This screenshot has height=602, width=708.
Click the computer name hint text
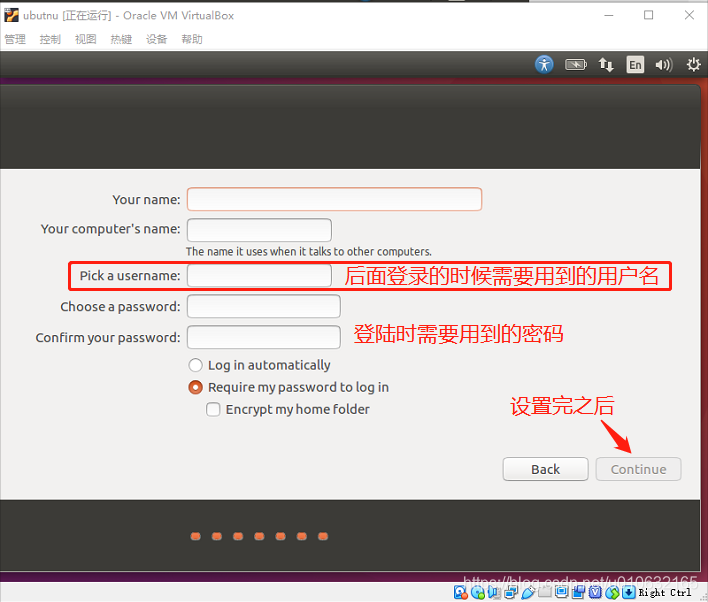309,252
